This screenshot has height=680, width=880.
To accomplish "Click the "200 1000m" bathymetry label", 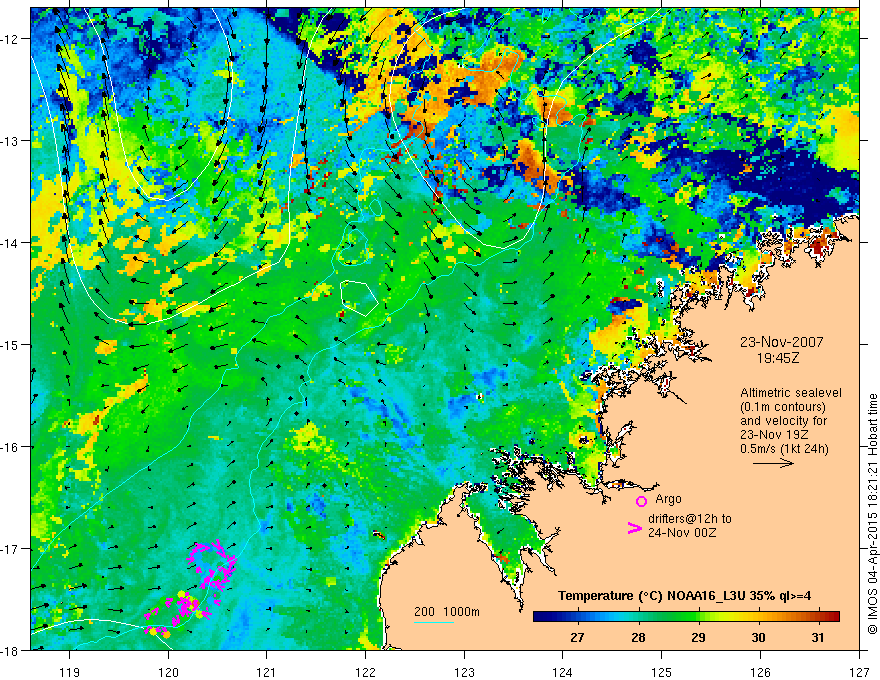I will [x=447, y=612].
